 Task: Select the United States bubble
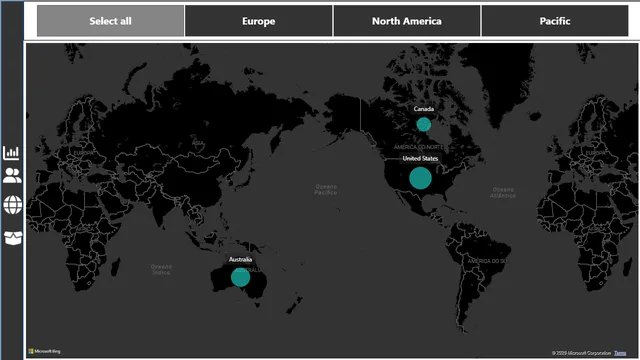point(420,178)
